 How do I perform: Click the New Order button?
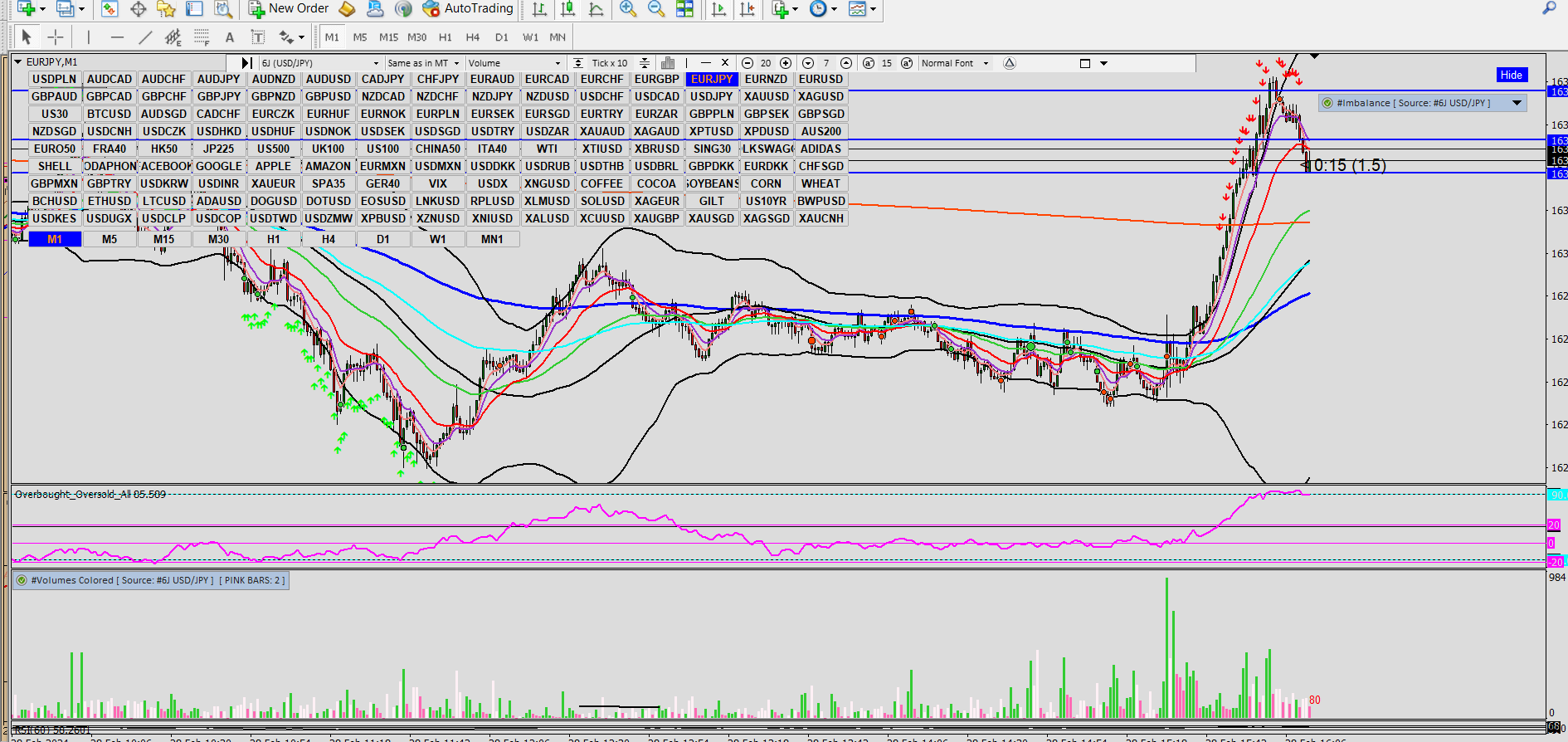pos(289,8)
